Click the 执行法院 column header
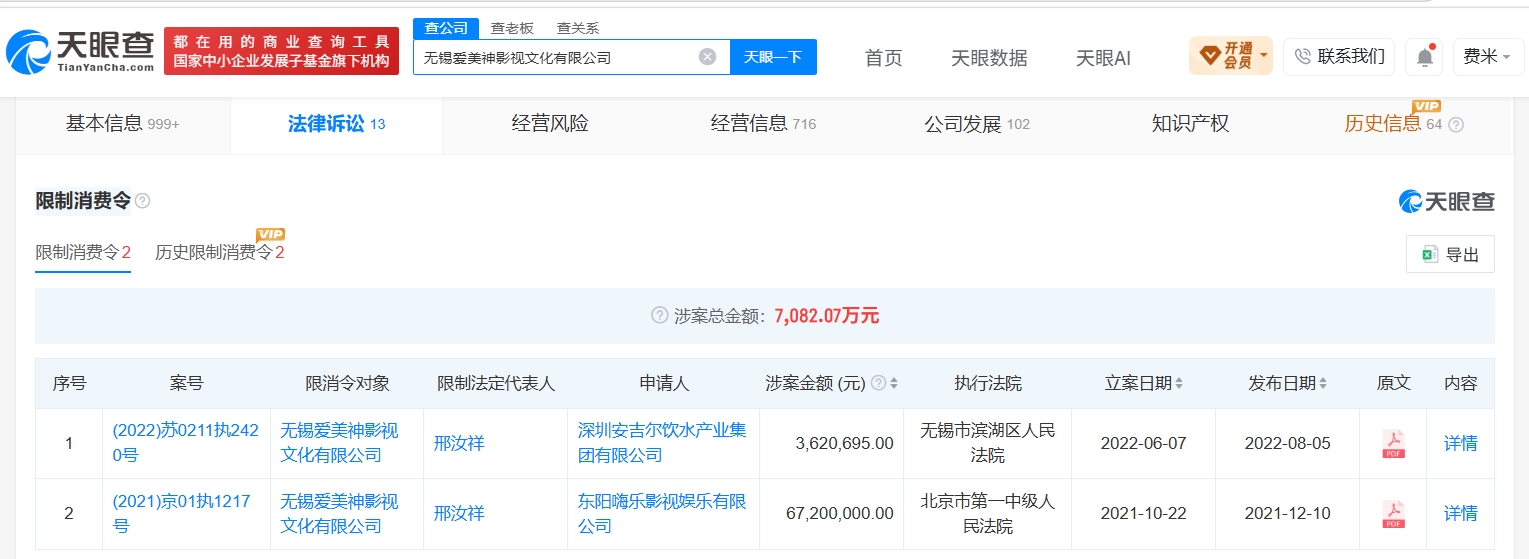 pos(987,383)
